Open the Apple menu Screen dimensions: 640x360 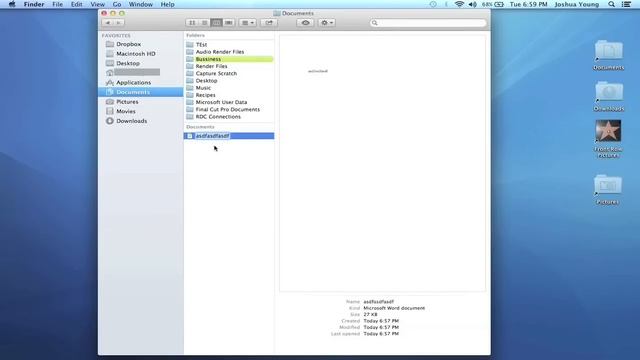tap(12, 4)
